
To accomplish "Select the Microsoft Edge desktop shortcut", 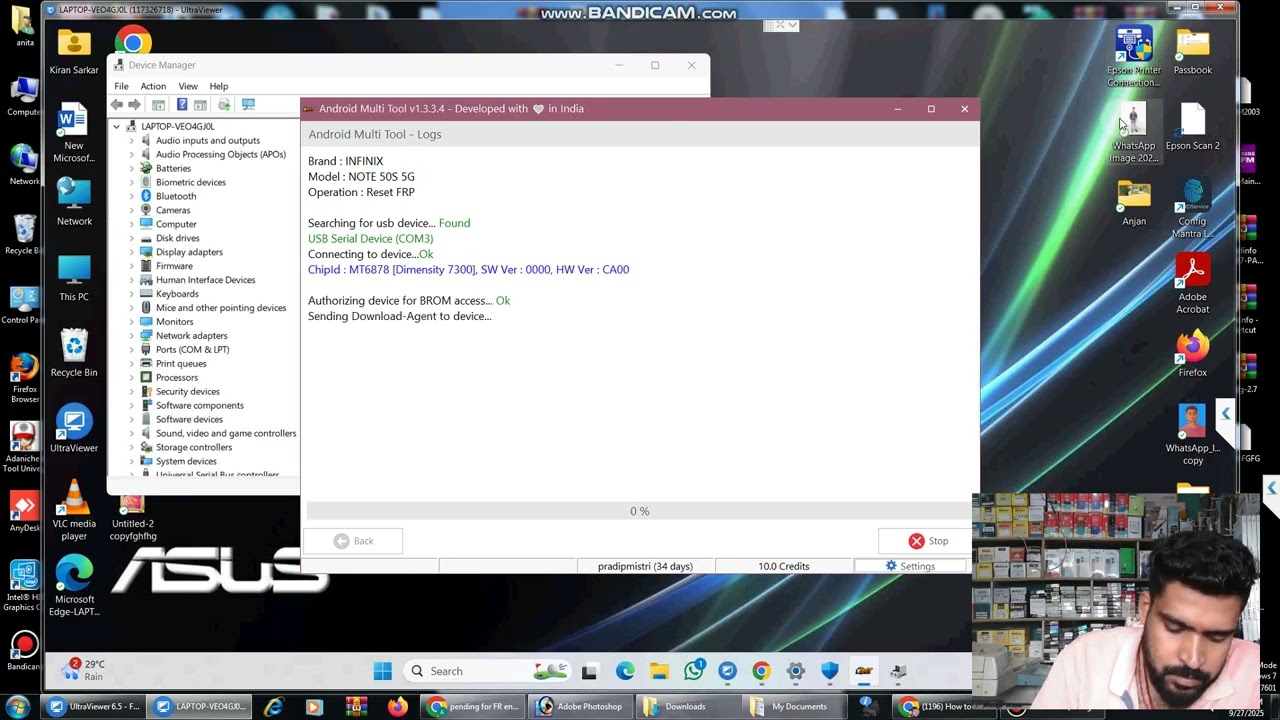I will tap(74, 586).
